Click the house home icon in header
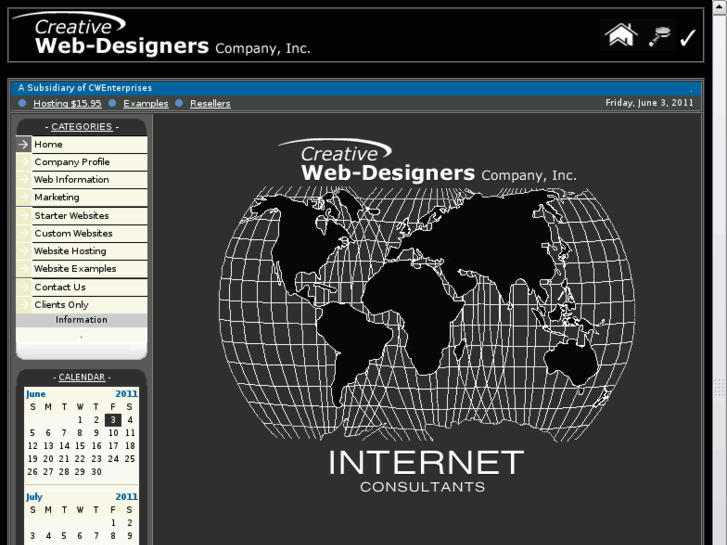 pos(621,35)
